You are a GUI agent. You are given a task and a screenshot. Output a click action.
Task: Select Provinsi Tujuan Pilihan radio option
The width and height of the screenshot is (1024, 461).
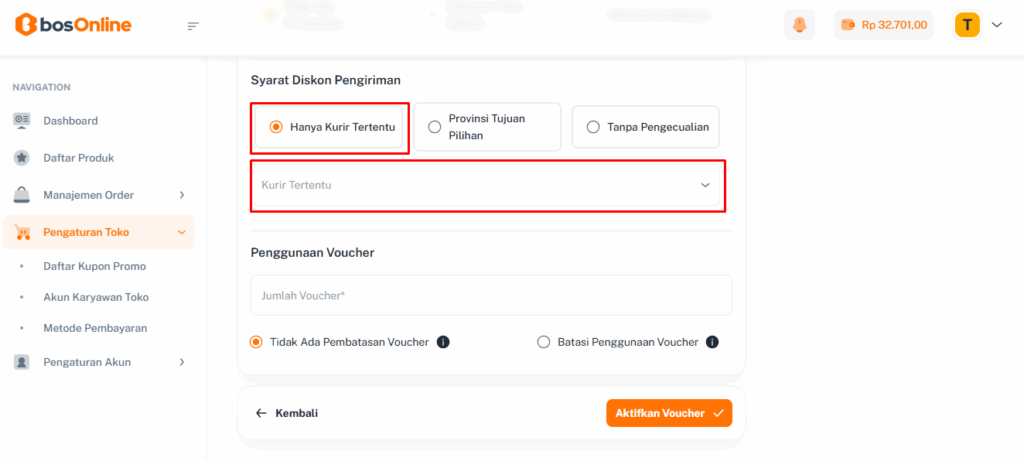click(x=434, y=127)
